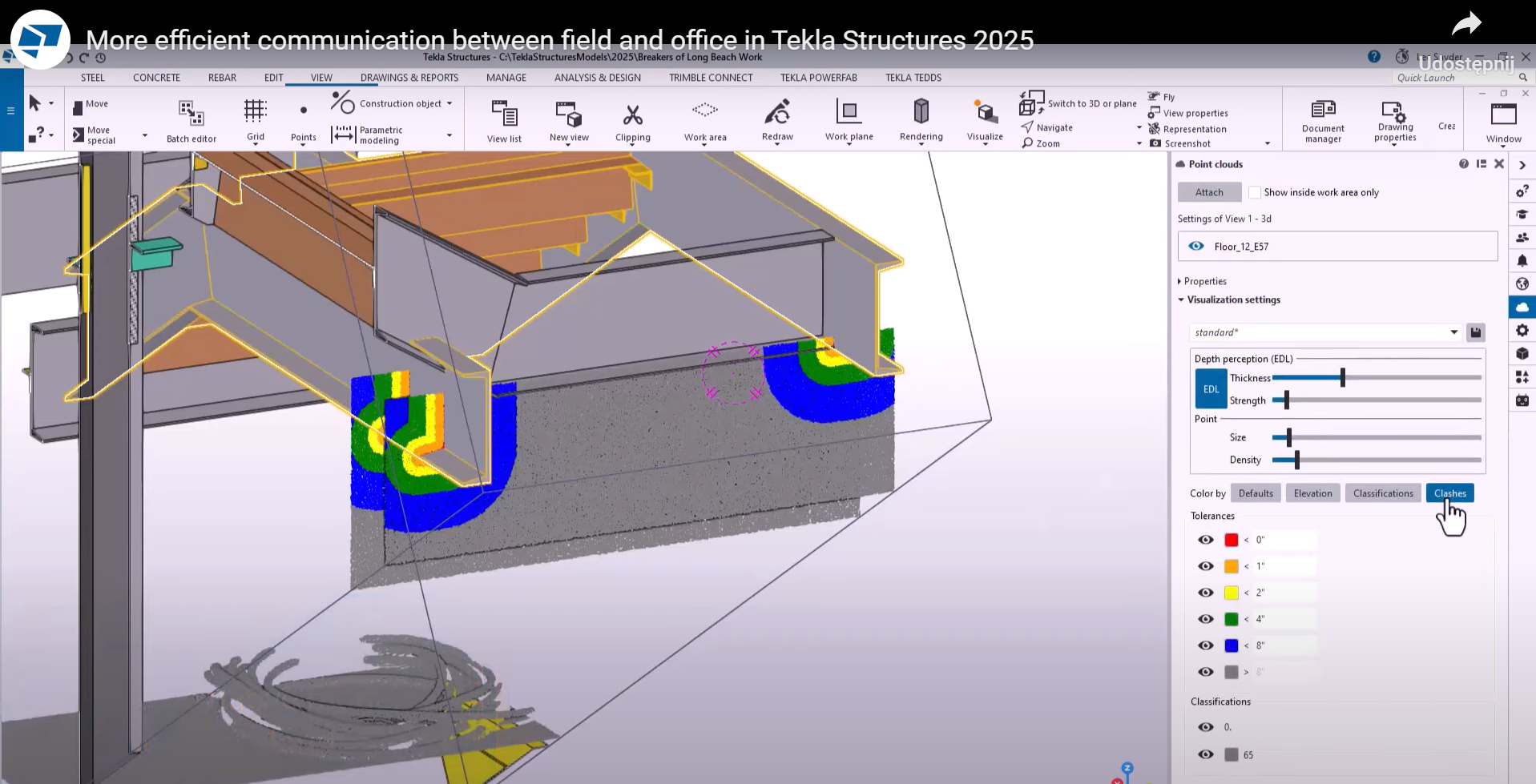Hide the Floor_12_E57 point cloud
1536x784 pixels.
[x=1196, y=246]
